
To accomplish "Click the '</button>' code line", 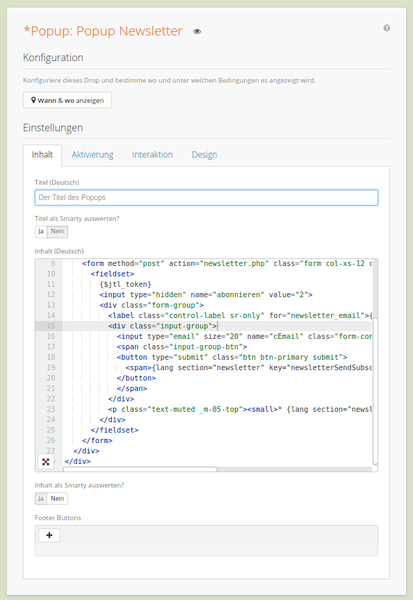I will (x=136, y=378).
